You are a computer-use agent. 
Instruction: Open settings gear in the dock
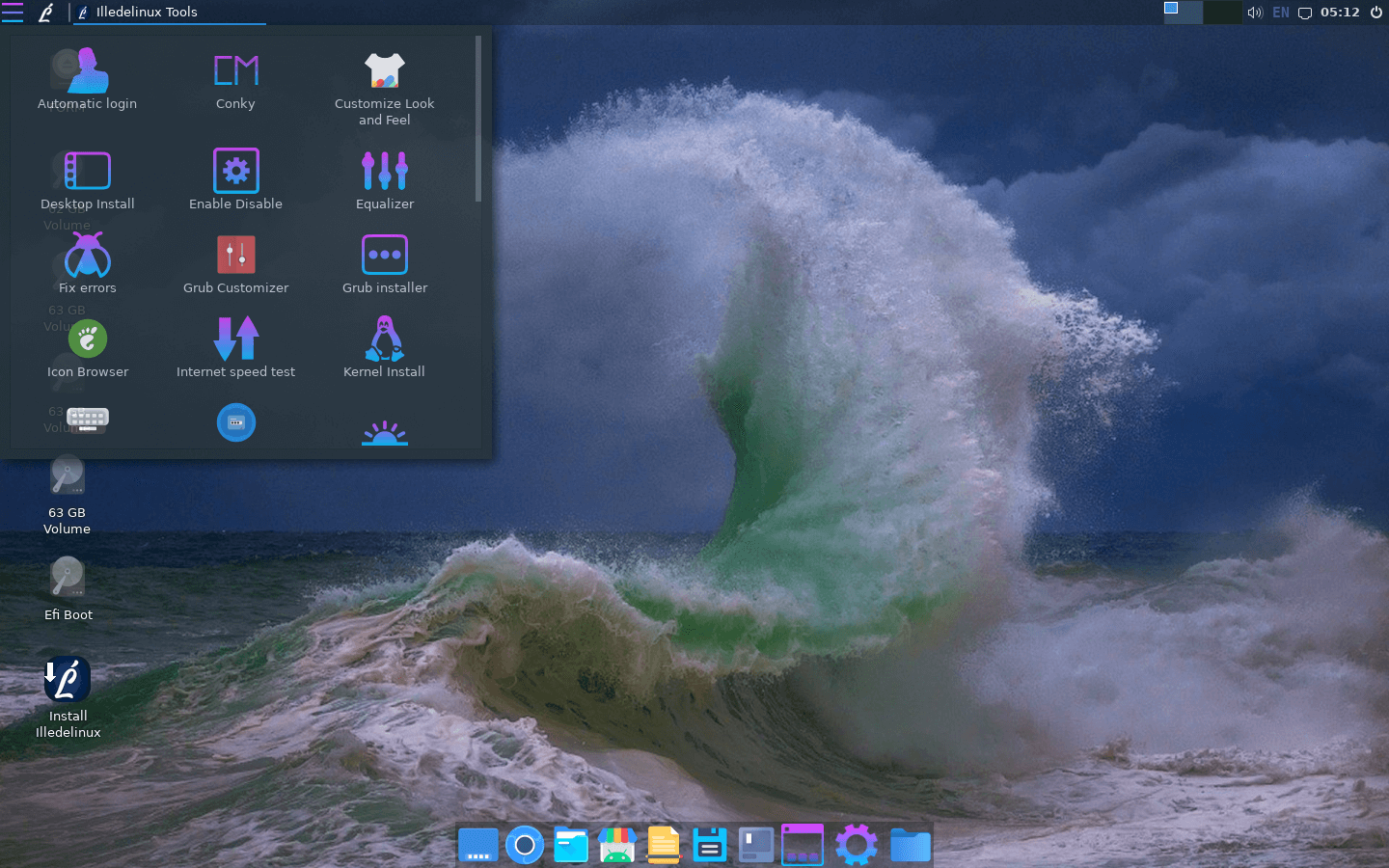[857, 845]
